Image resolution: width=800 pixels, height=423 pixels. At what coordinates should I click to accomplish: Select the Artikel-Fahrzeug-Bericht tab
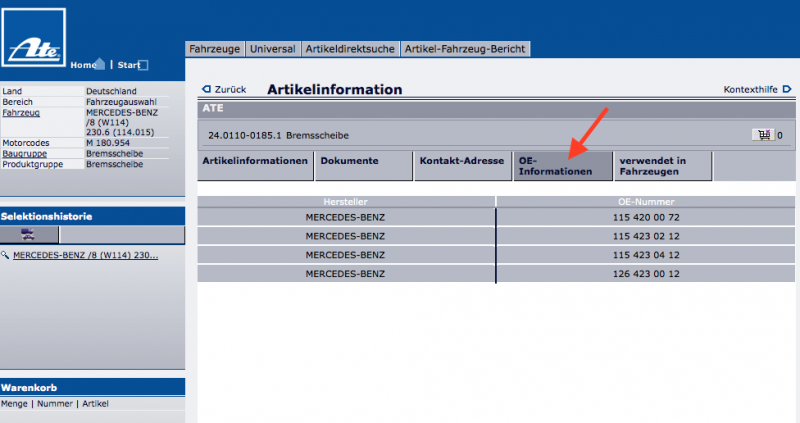(465, 48)
